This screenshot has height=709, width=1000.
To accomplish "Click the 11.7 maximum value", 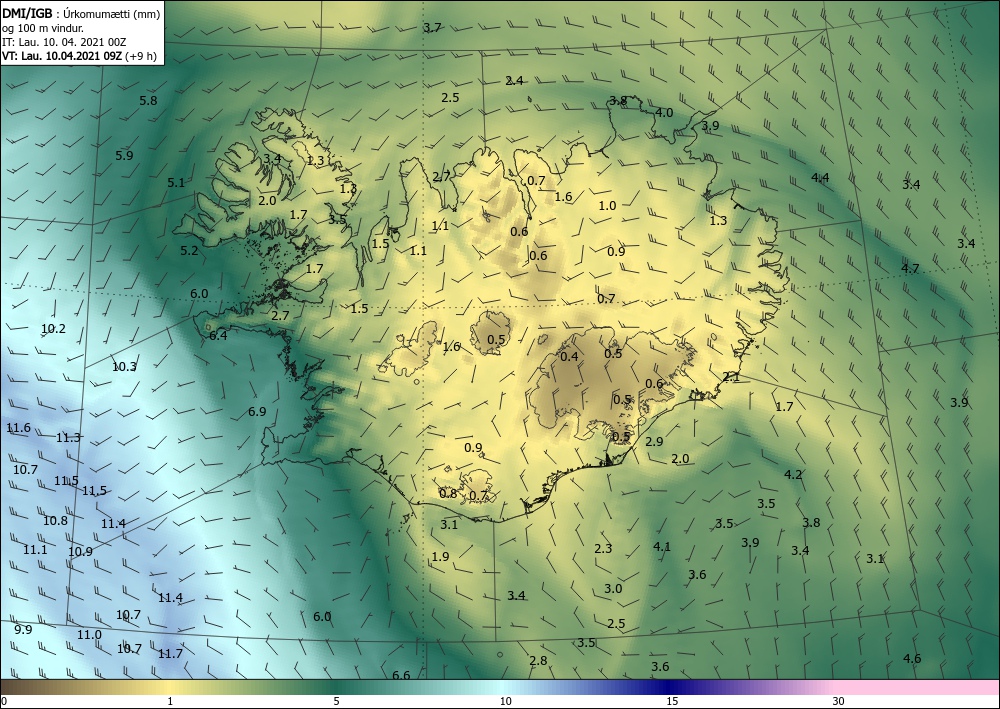I will pyautogui.click(x=170, y=654).
